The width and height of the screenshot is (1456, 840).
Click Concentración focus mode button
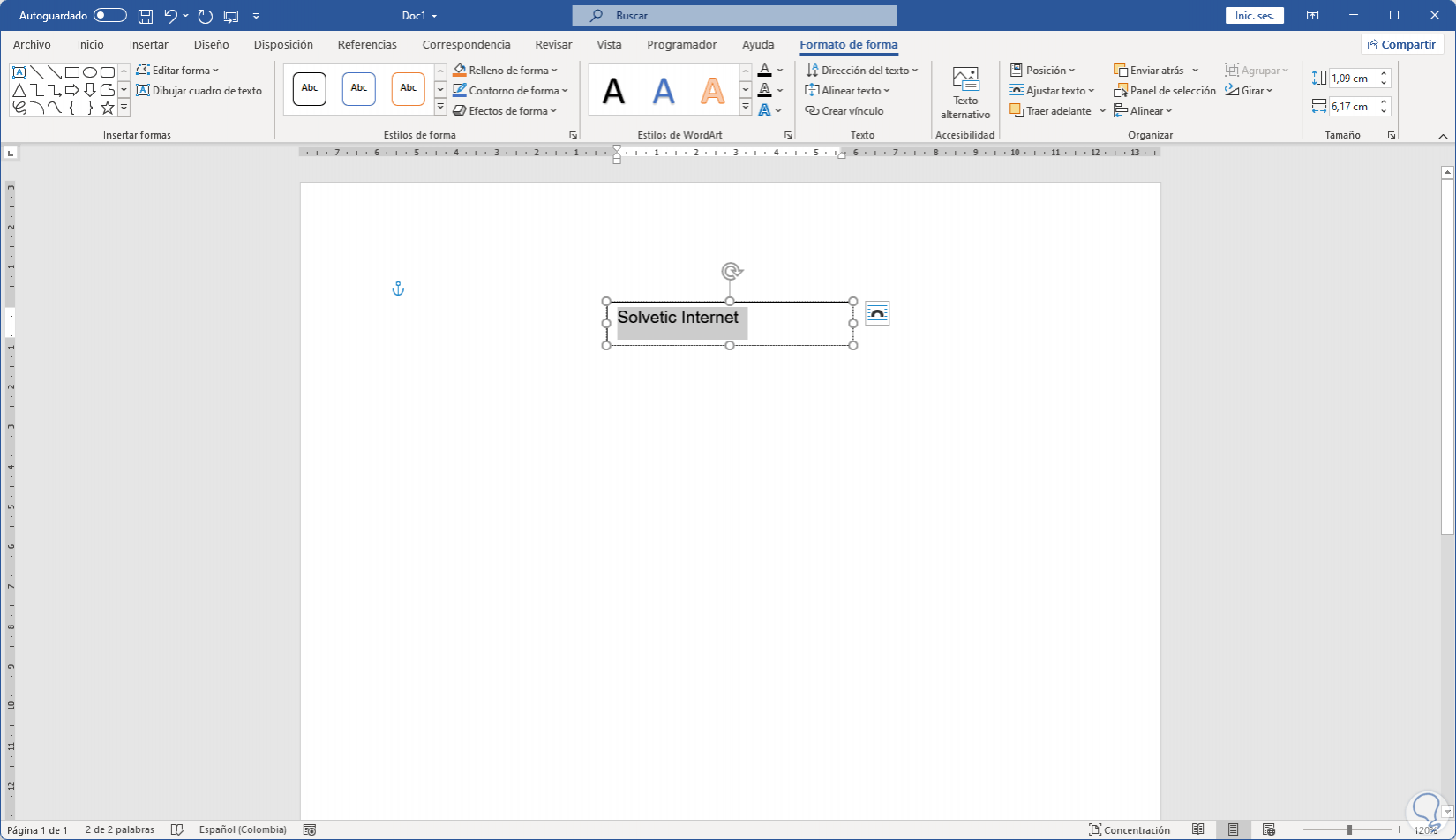pos(1130,829)
